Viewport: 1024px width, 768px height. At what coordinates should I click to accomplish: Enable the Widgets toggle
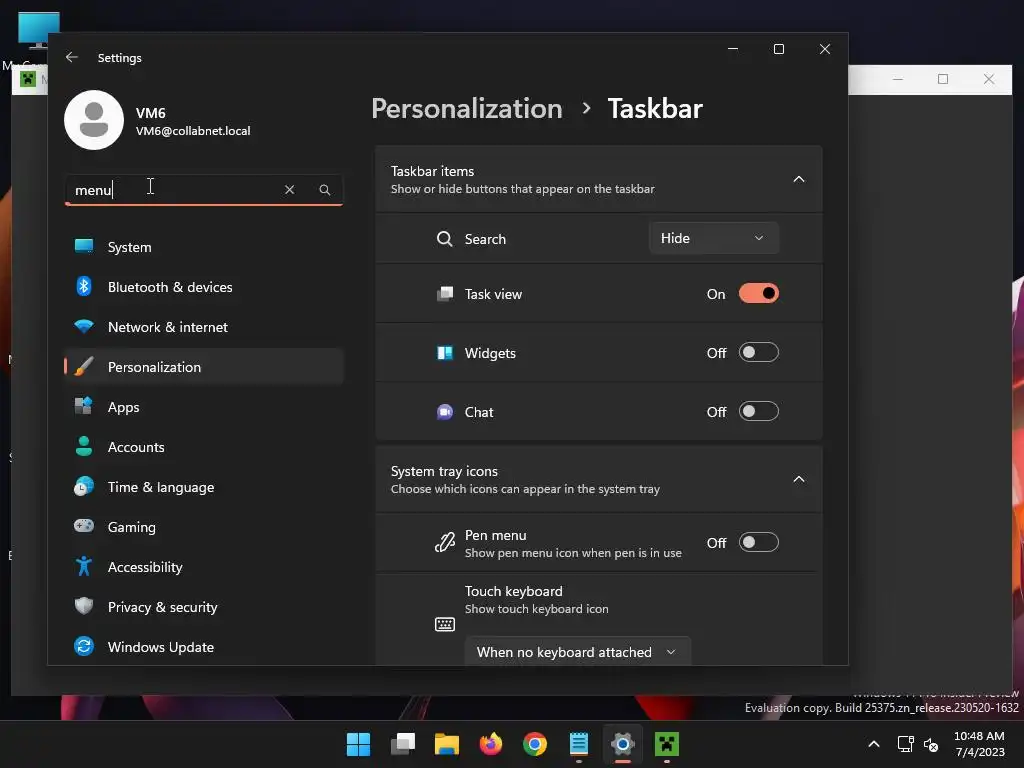(x=758, y=353)
